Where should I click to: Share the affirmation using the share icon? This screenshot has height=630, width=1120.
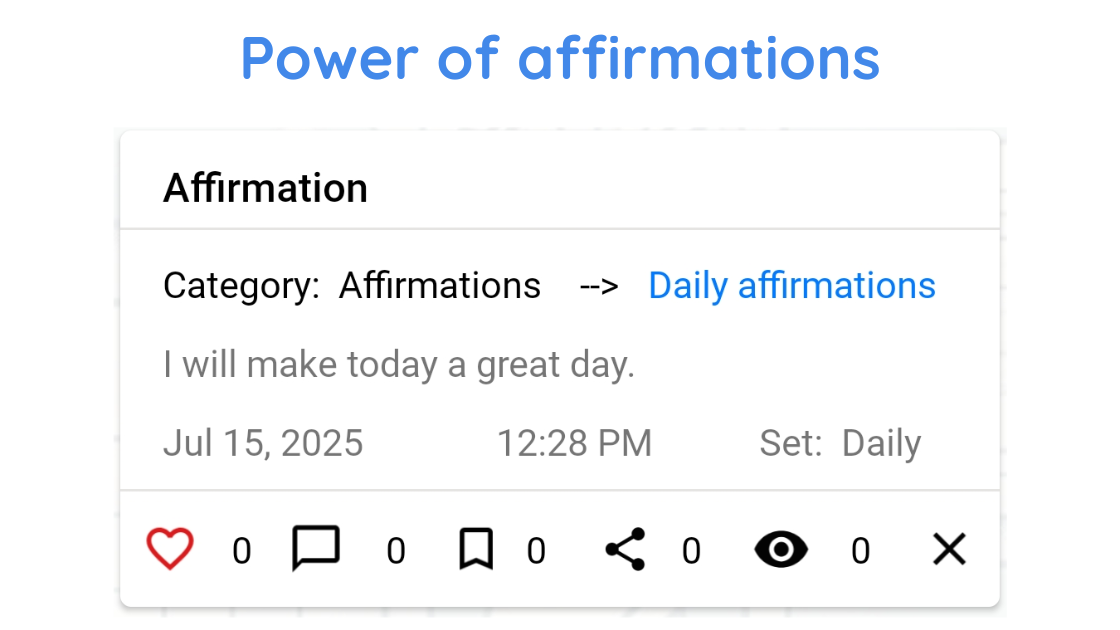(x=626, y=549)
